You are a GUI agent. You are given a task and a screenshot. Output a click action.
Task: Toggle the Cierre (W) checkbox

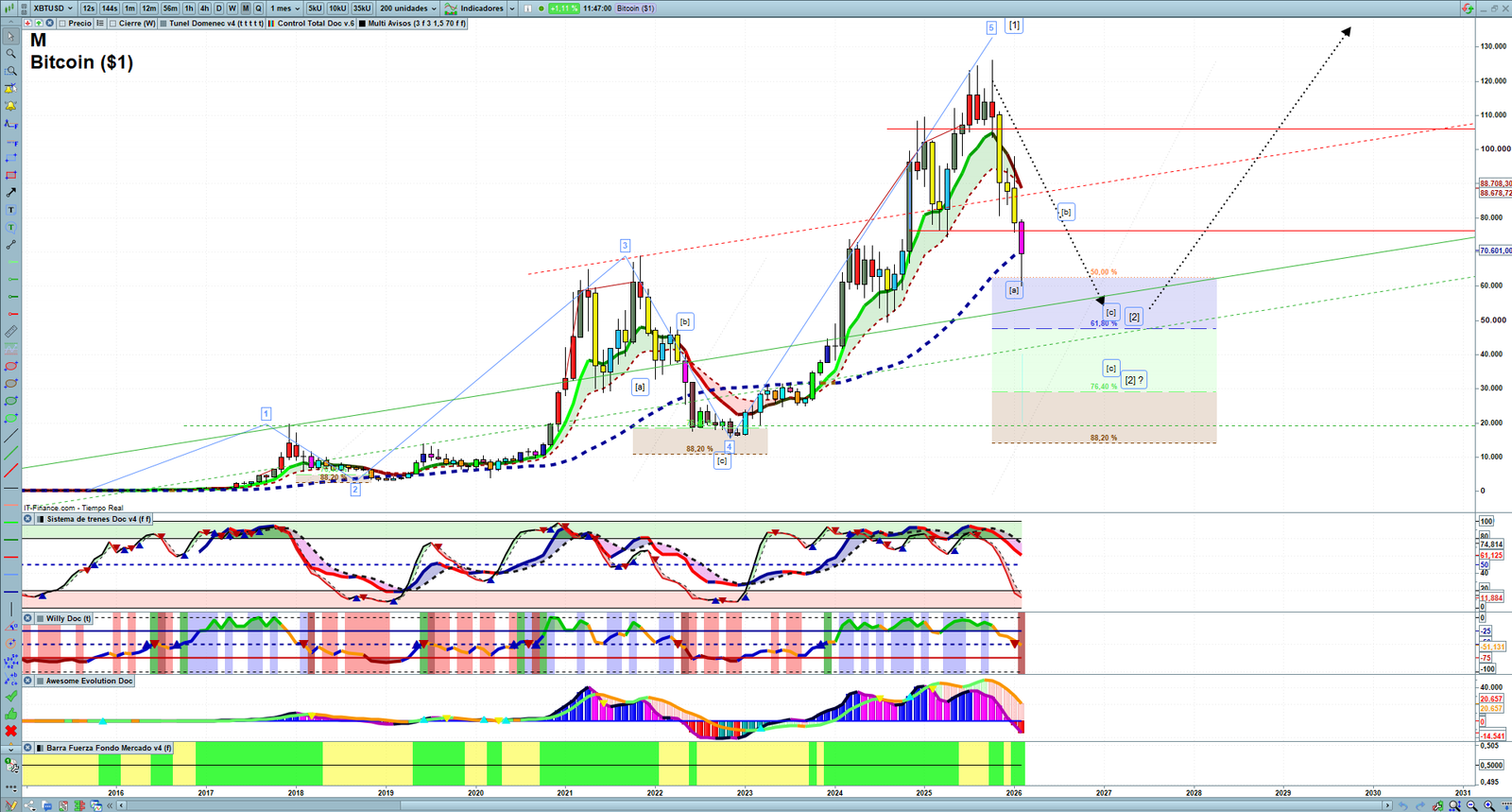(113, 24)
